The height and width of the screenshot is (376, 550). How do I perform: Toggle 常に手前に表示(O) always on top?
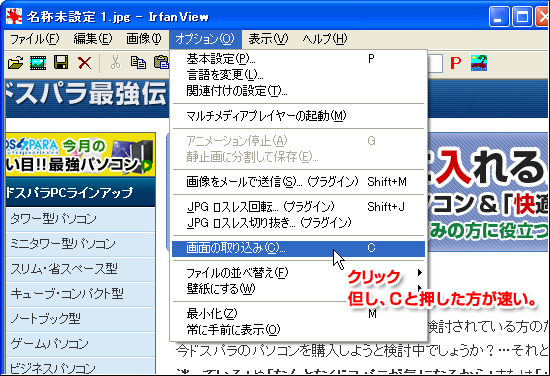click(298, 330)
